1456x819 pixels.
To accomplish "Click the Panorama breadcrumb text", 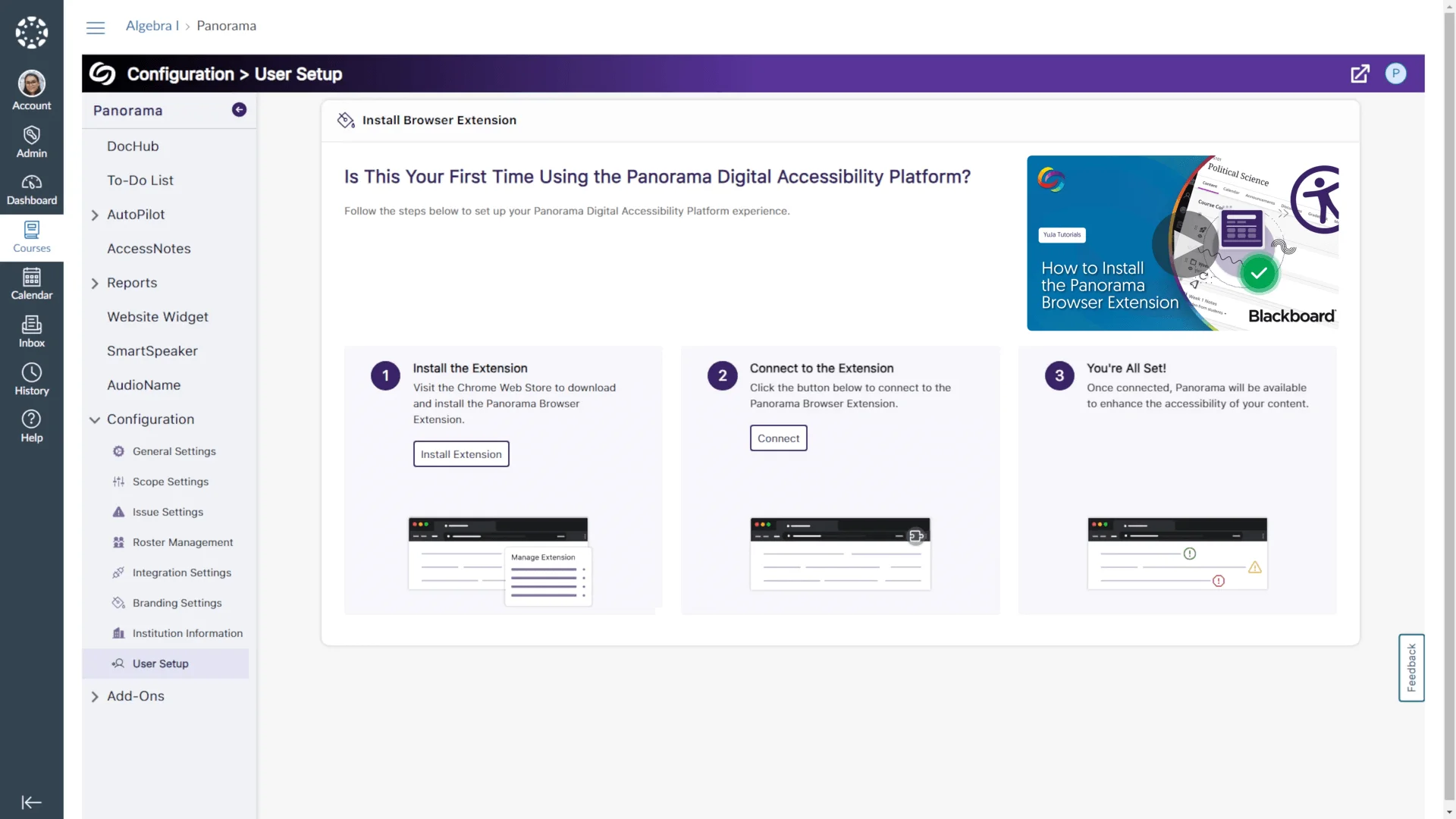I will pos(226,26).
